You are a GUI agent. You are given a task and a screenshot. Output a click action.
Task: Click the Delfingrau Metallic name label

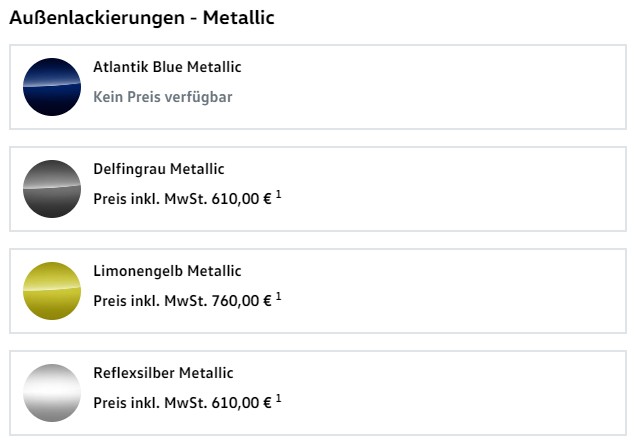(159, 170)
